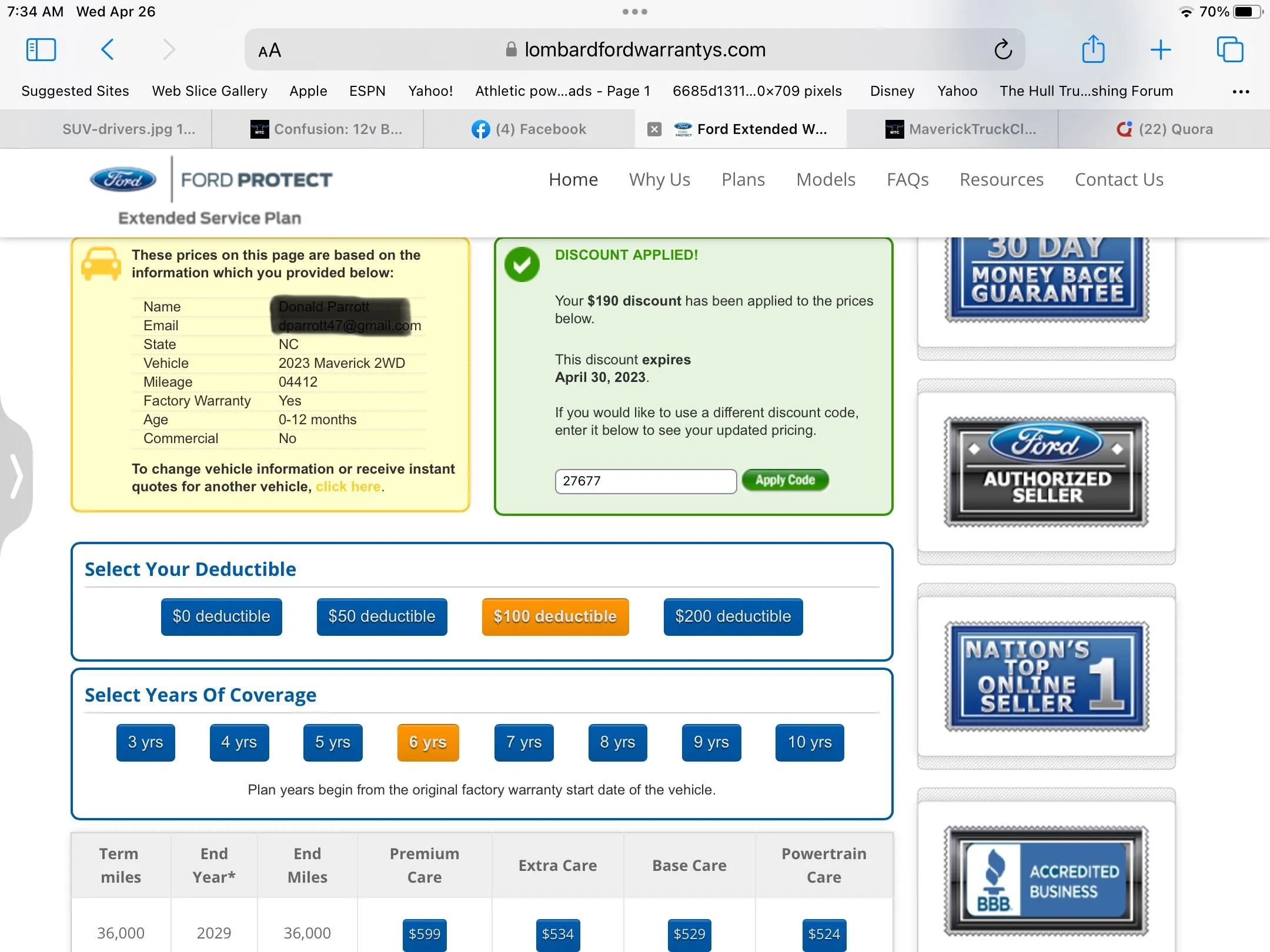The height and width of the screenshot is (952, 1270).
Task: Click the Nation's Top Online Seller badge
Action: [1047, 676]
